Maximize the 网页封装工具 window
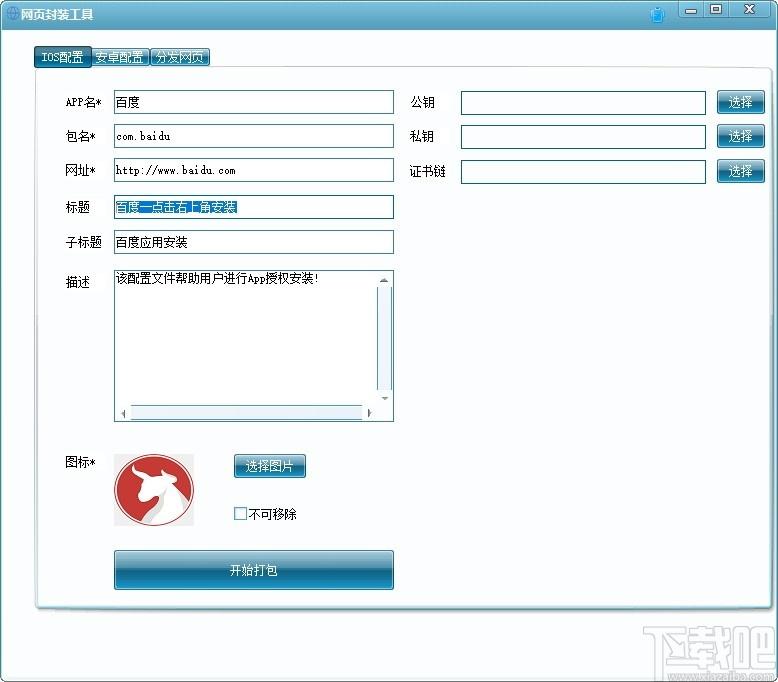The height and width of the screenshot is (682, 778). click(x=716, y=9)
